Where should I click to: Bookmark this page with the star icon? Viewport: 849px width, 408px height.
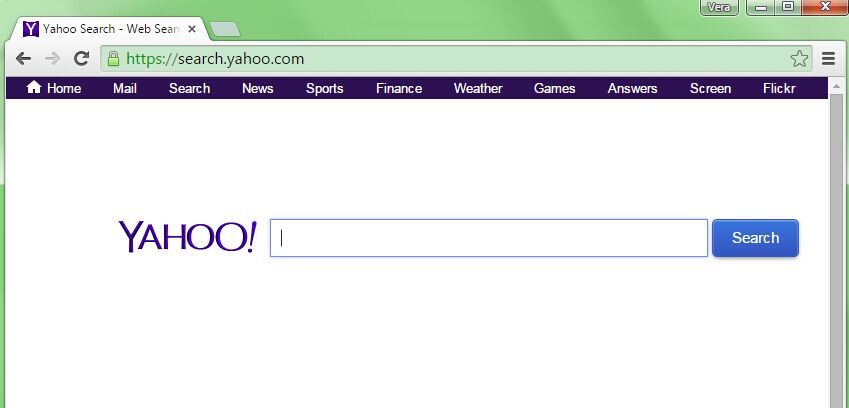tap(799, 58)
